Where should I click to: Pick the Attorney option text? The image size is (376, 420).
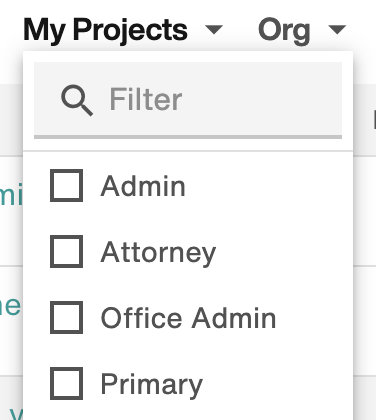pyautogui.click(x=158, y=253)
